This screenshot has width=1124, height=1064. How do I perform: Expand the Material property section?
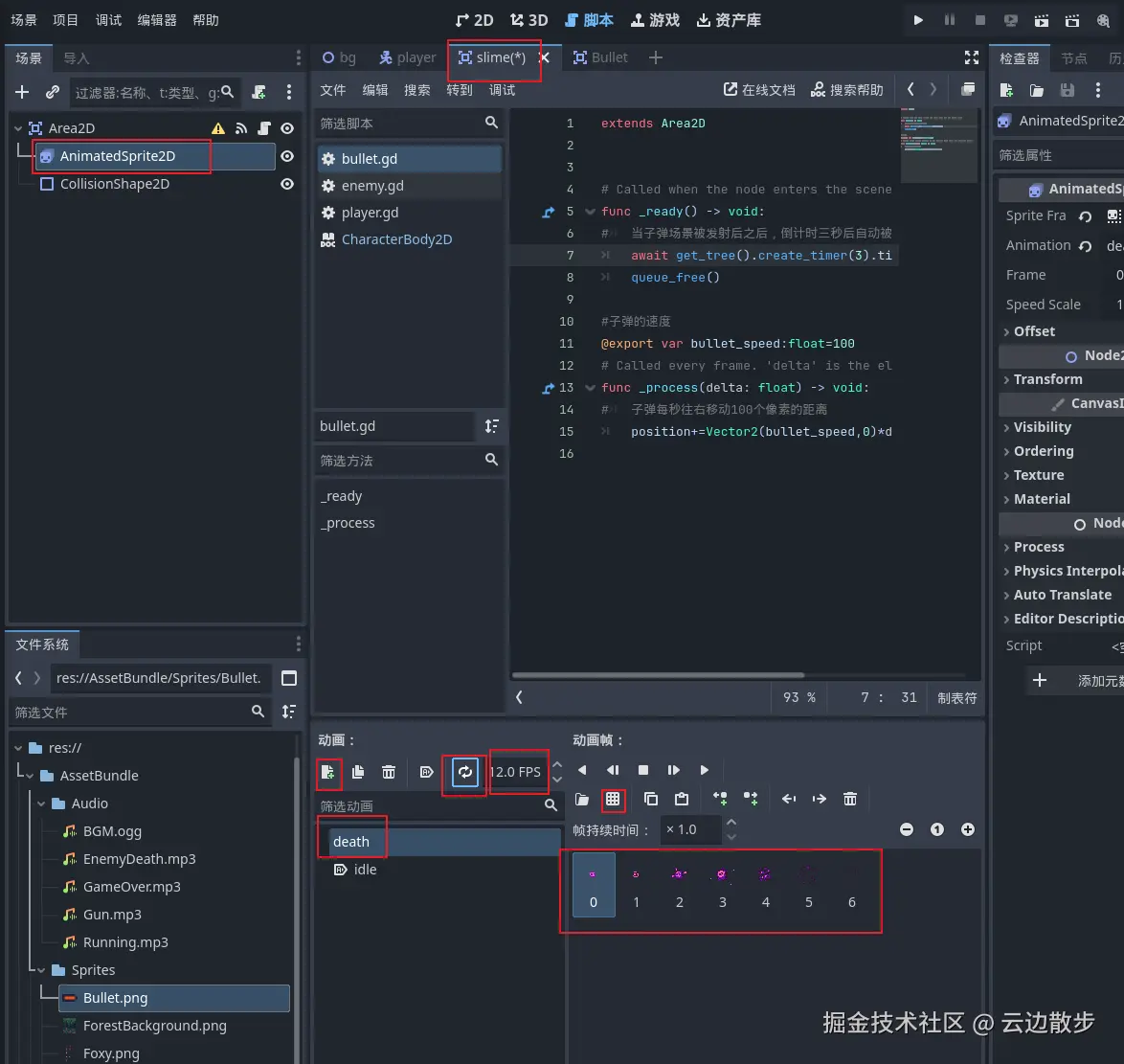pyautogui.click(x=1040, y=499)
